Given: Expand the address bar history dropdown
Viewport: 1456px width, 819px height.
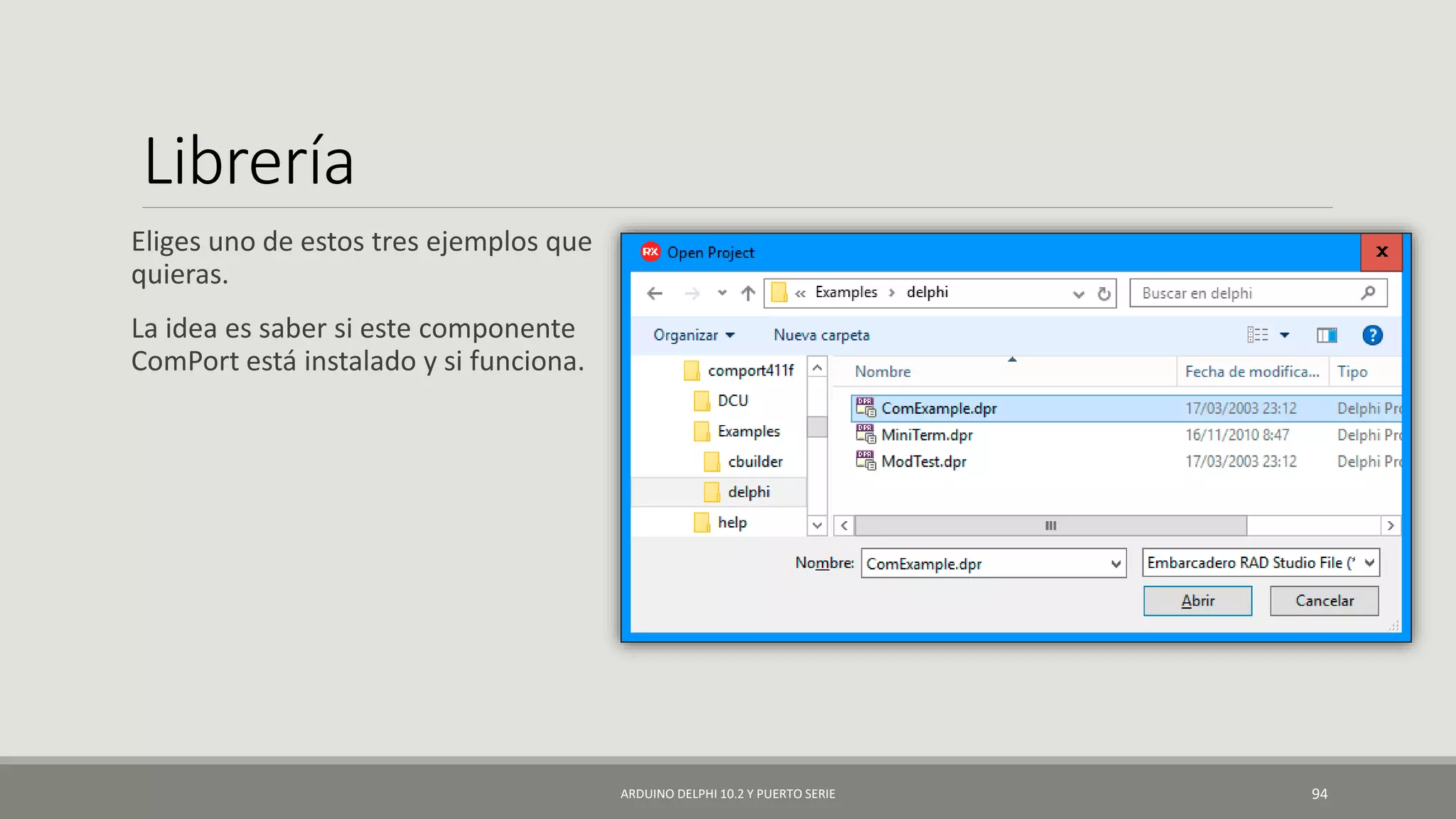Looking at the screenshot, I should 1078,294.
